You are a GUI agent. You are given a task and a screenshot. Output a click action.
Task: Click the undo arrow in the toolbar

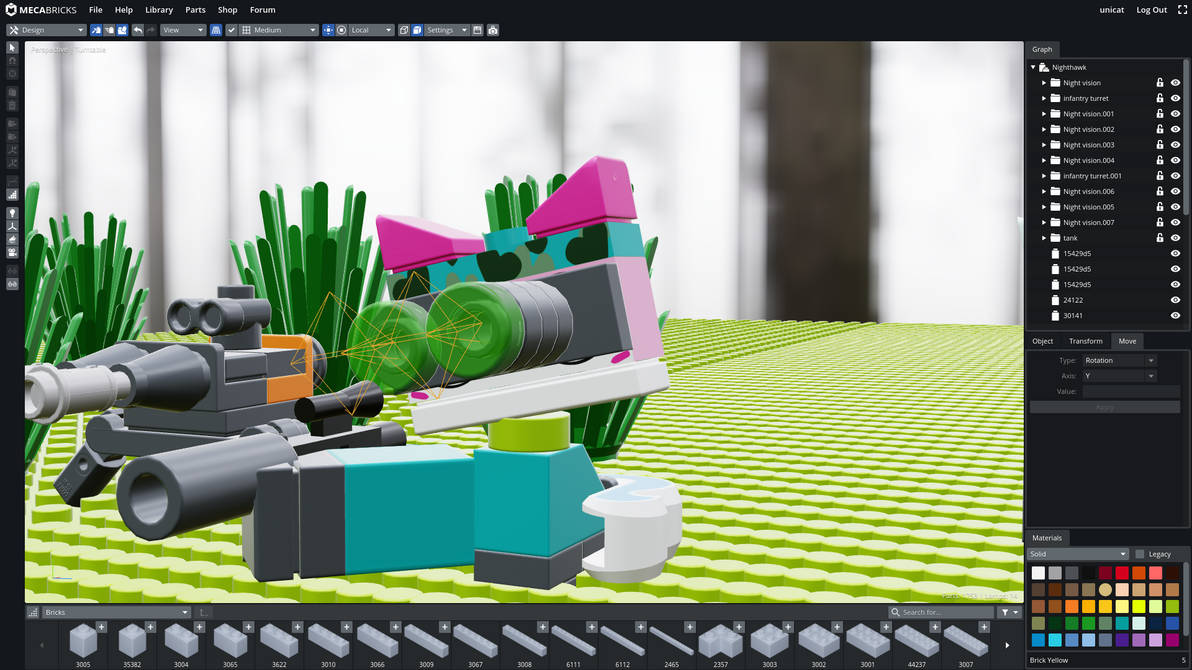(138, 30)
